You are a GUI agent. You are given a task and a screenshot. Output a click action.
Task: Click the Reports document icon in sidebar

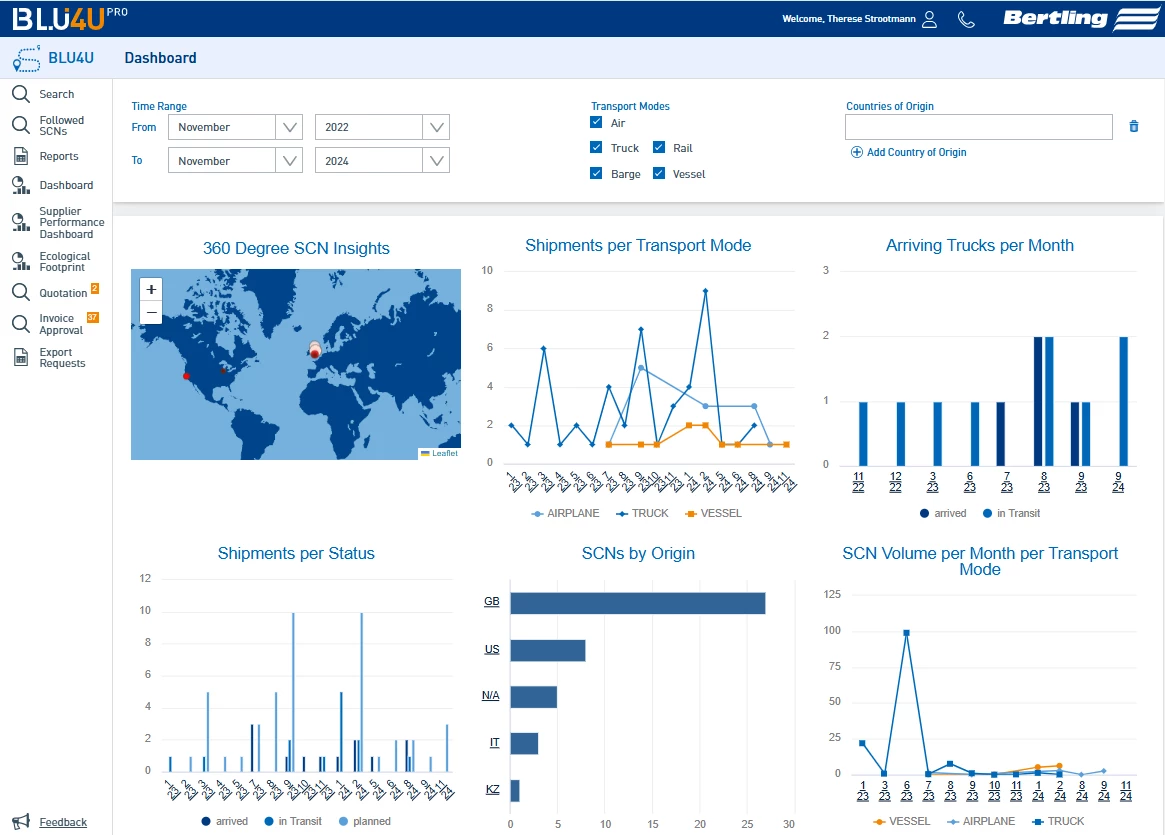[x=20, y=156]
